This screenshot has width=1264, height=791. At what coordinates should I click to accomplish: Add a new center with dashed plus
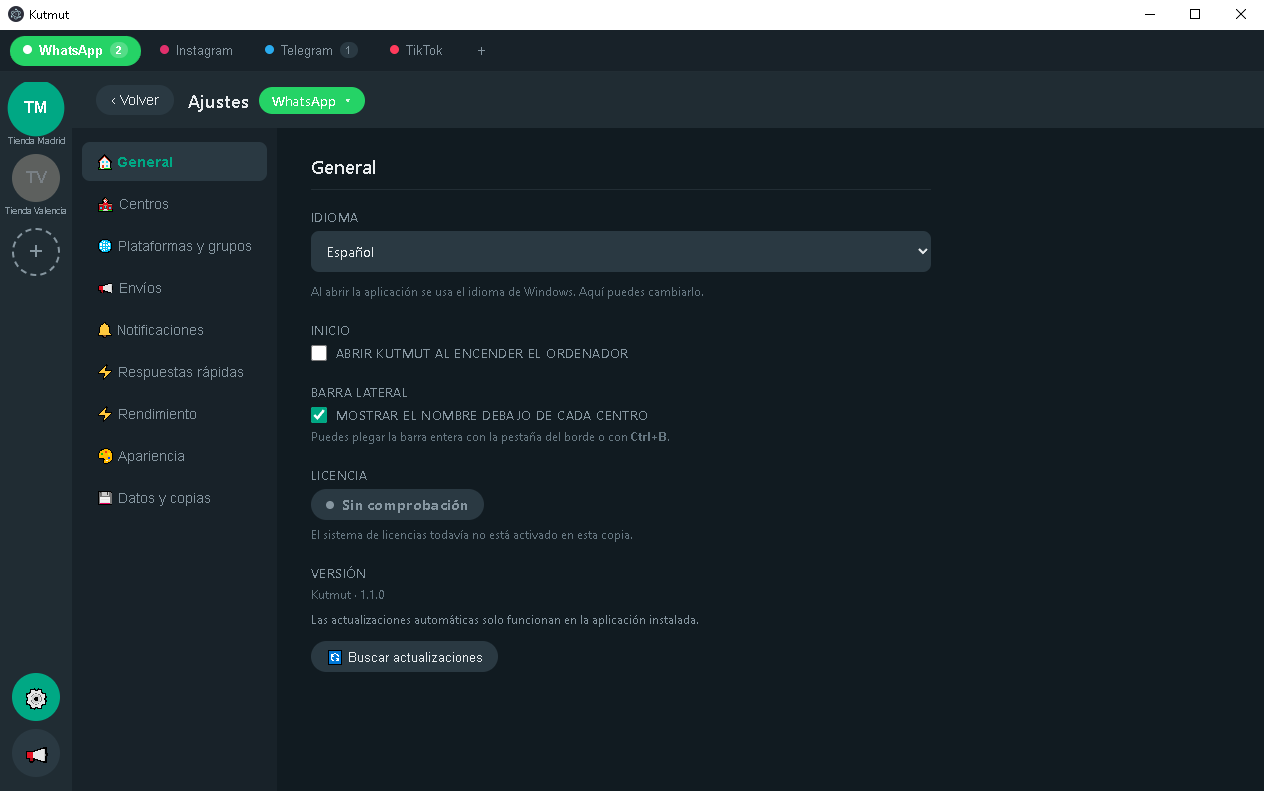pyautogui.click(x=36, y=251)
